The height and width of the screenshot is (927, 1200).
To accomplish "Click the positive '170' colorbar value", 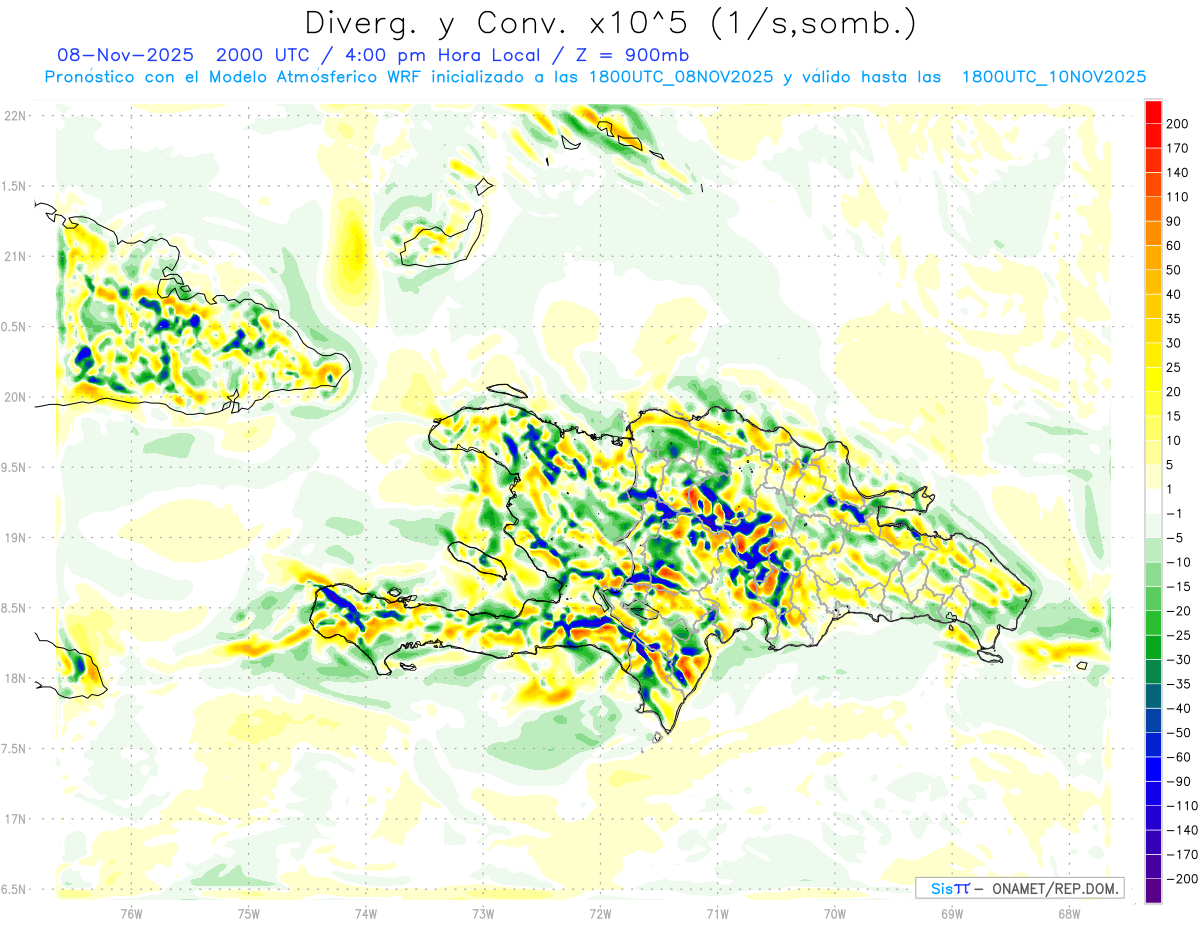I will click(1178, 148).
